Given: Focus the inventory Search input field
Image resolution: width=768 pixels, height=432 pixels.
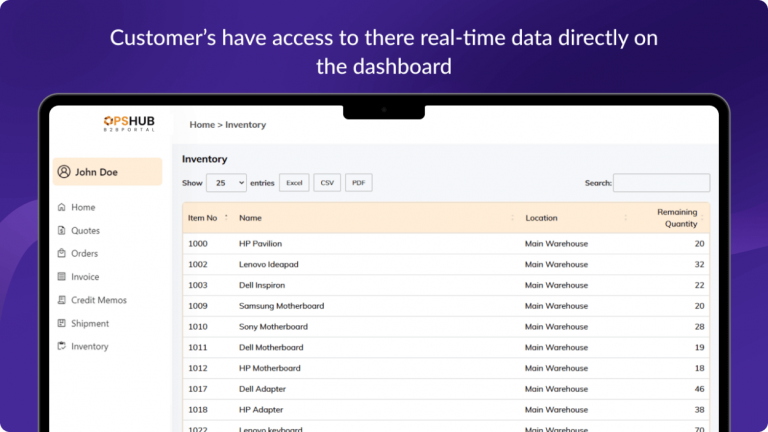Looking at the screenshot, I should click(661, 183).
